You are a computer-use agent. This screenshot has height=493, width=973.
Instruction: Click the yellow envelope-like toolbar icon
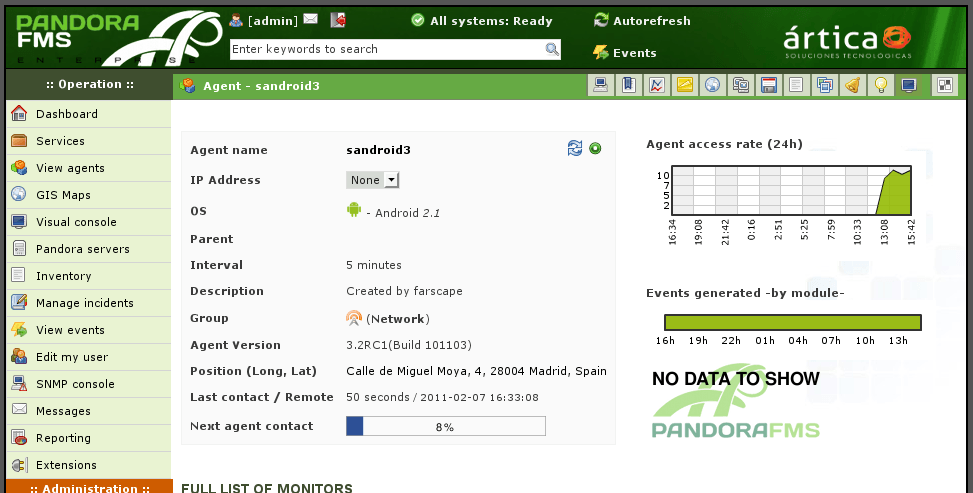(684, 85)
